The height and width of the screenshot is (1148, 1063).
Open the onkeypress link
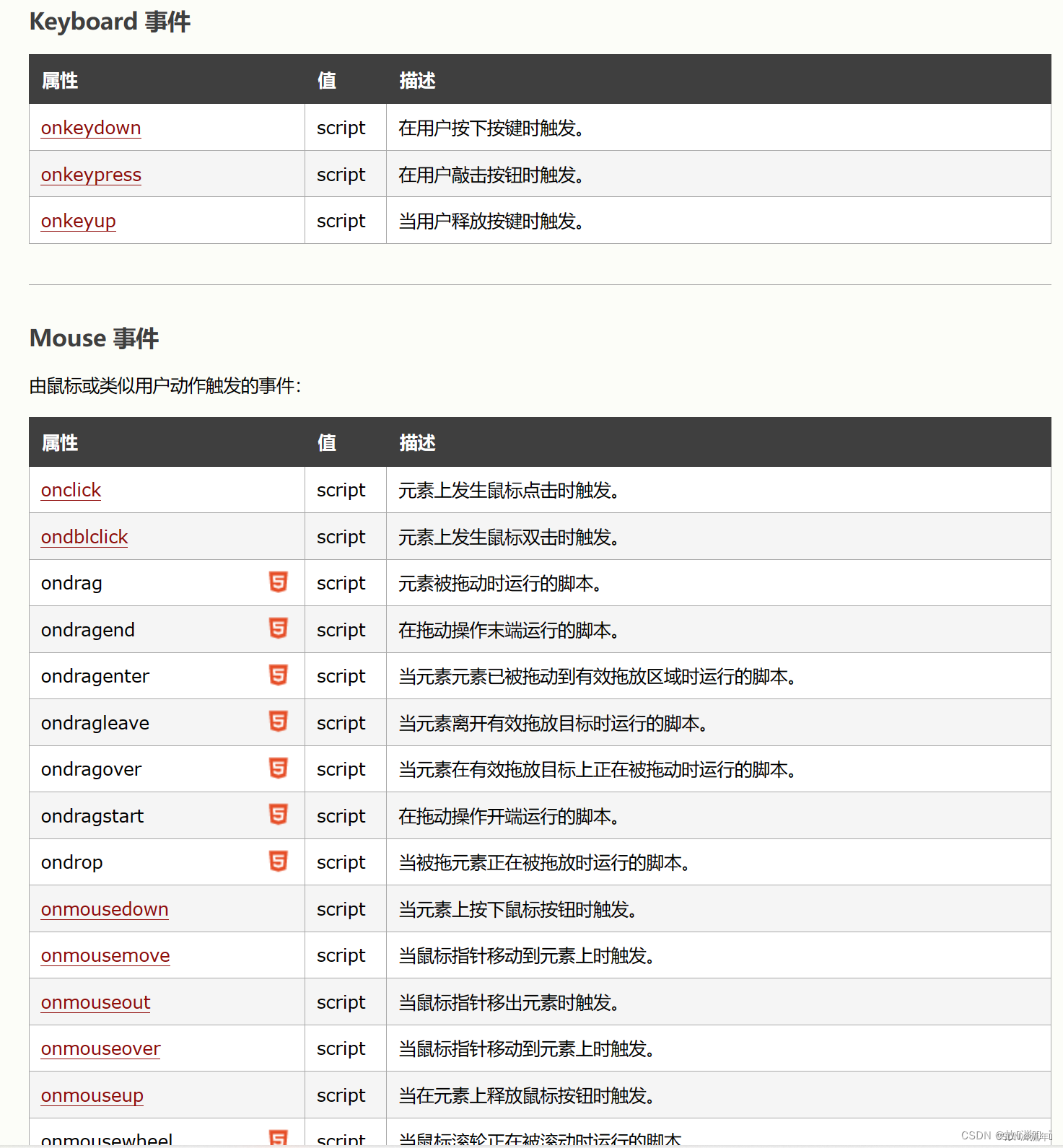click(91, 175)
